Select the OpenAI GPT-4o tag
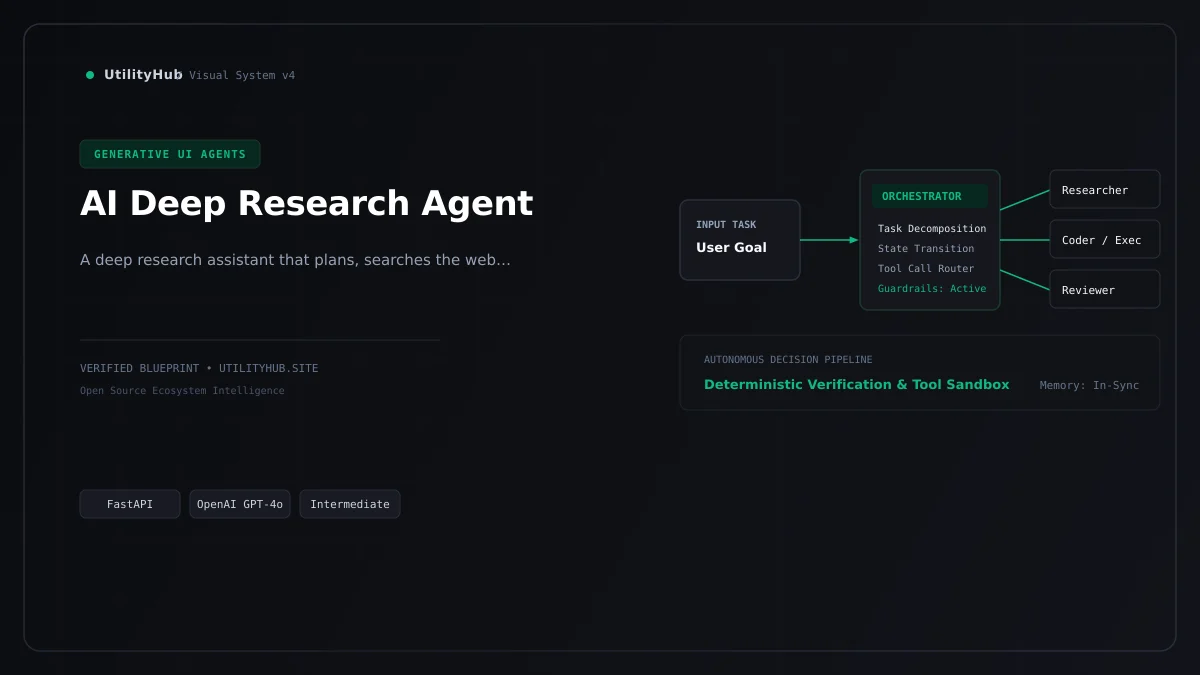Screen dimensions: 1200x675 [x=240, y=504]
